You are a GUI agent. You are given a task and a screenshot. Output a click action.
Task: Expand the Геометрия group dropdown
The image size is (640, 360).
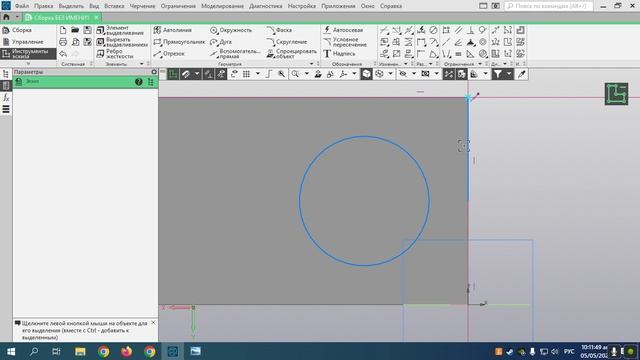point(311,64)
